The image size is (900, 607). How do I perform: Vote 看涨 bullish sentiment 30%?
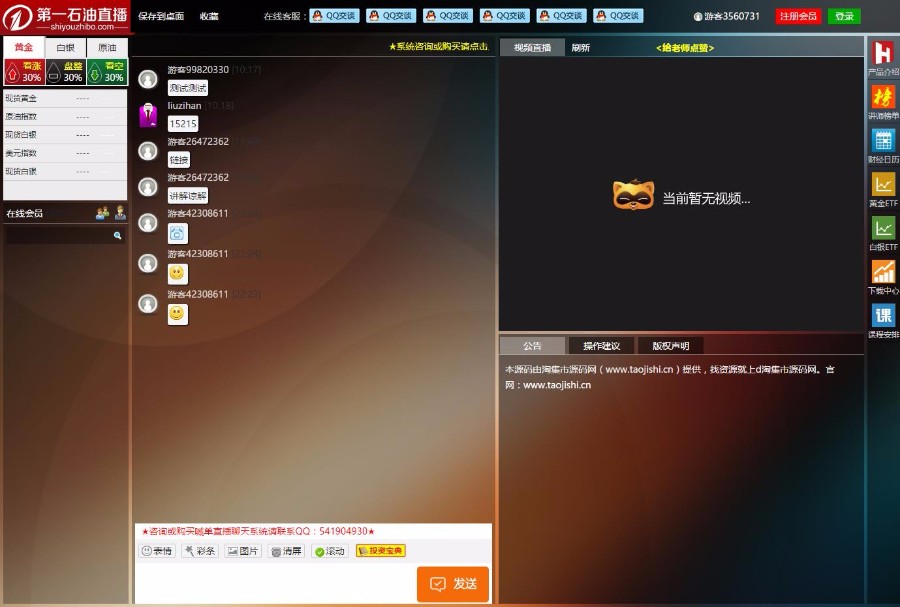coord(23,71)
